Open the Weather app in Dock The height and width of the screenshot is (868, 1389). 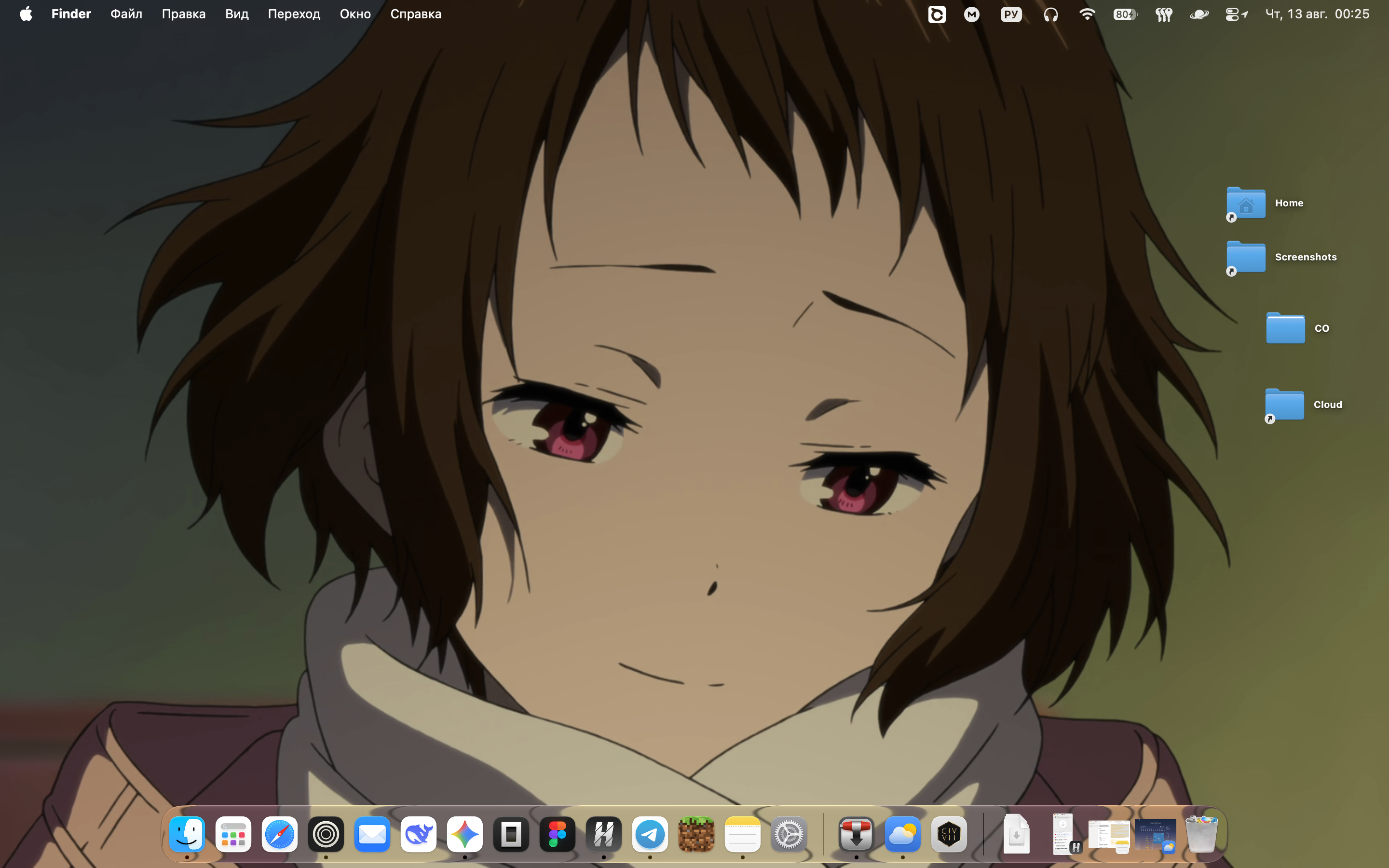[903, 834]
